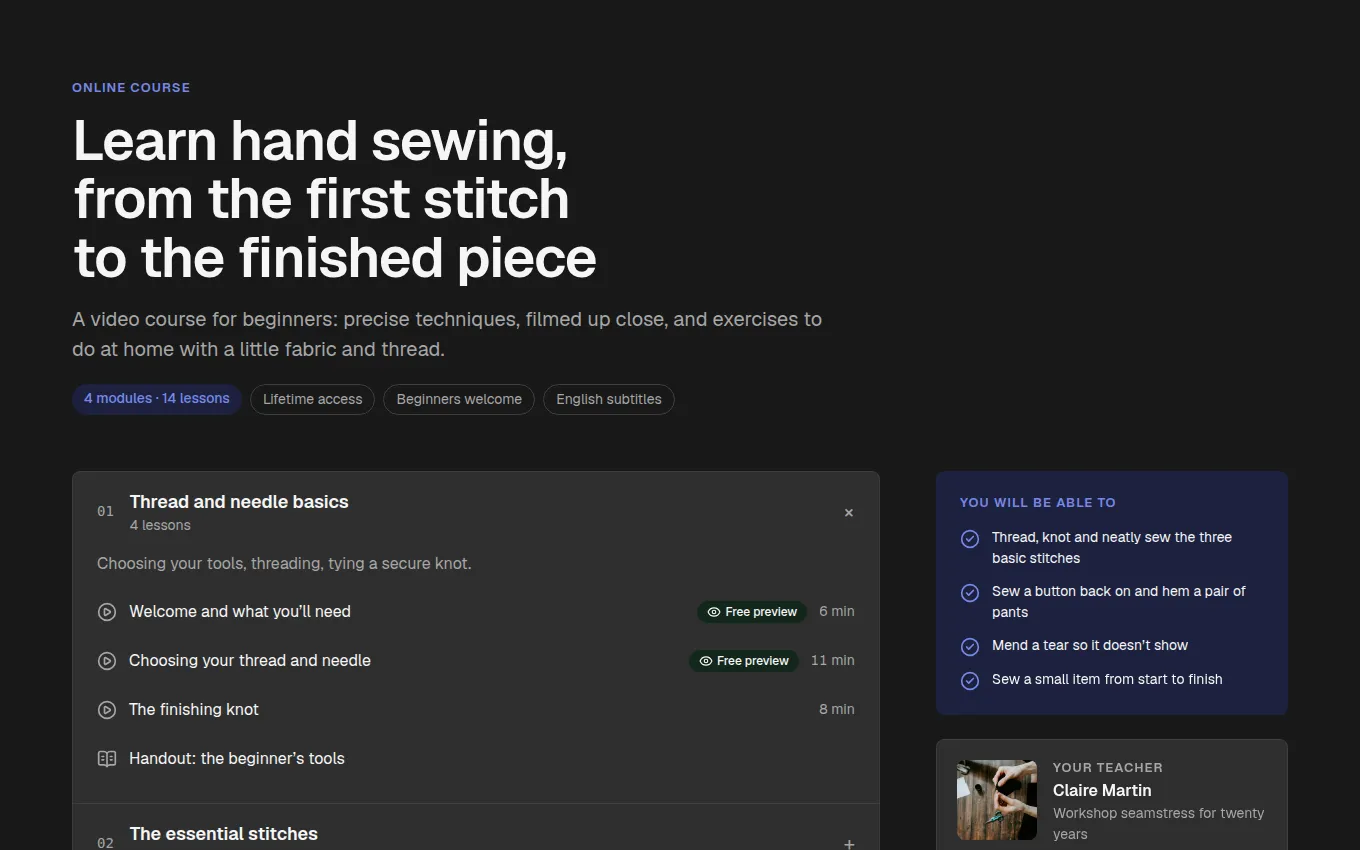Click eye icon in the 11 min lesson's Free preview badge
Image resolution: width=1360 pixels, height=850 pixels.
[706, 661]
